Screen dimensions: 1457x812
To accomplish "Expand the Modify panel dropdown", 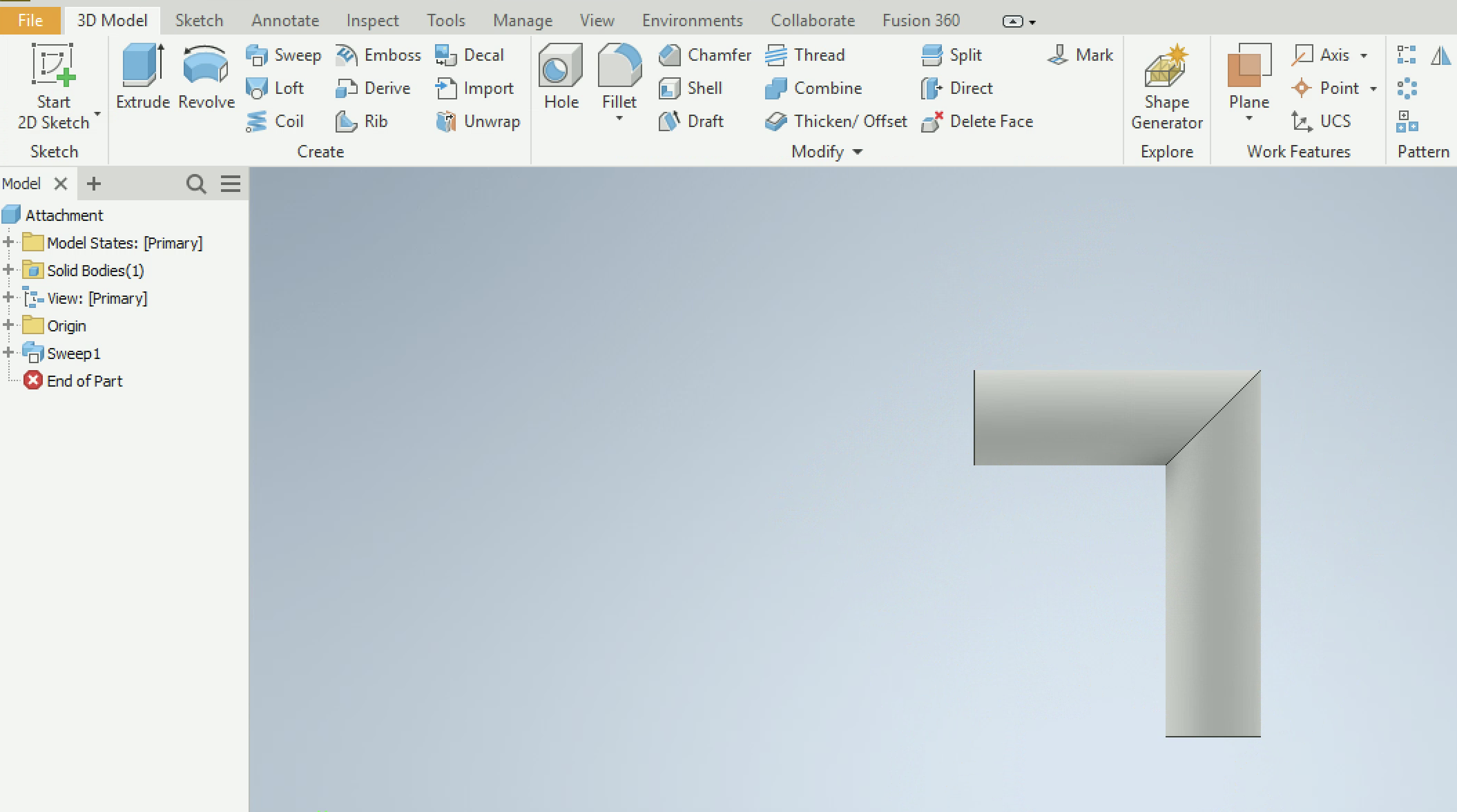I will coord(858,151).
